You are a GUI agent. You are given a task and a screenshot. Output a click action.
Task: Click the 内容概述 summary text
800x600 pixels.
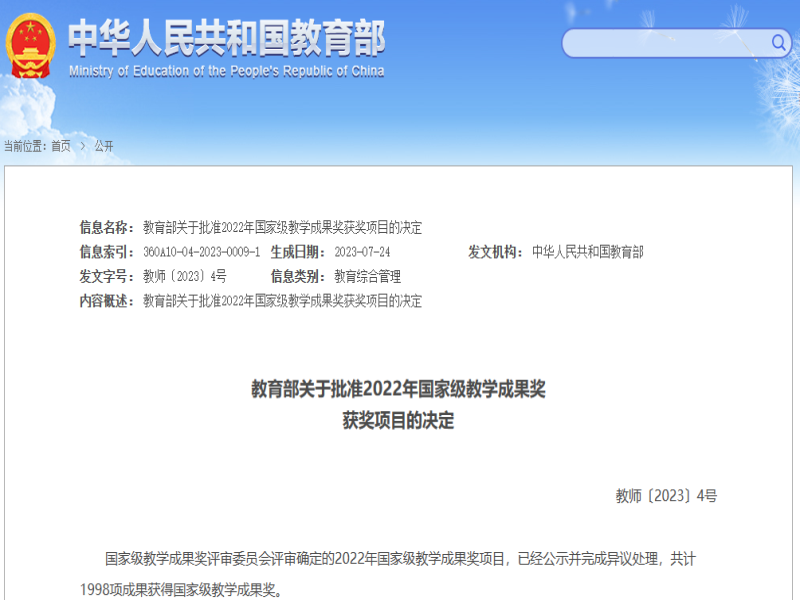point(282,301)
